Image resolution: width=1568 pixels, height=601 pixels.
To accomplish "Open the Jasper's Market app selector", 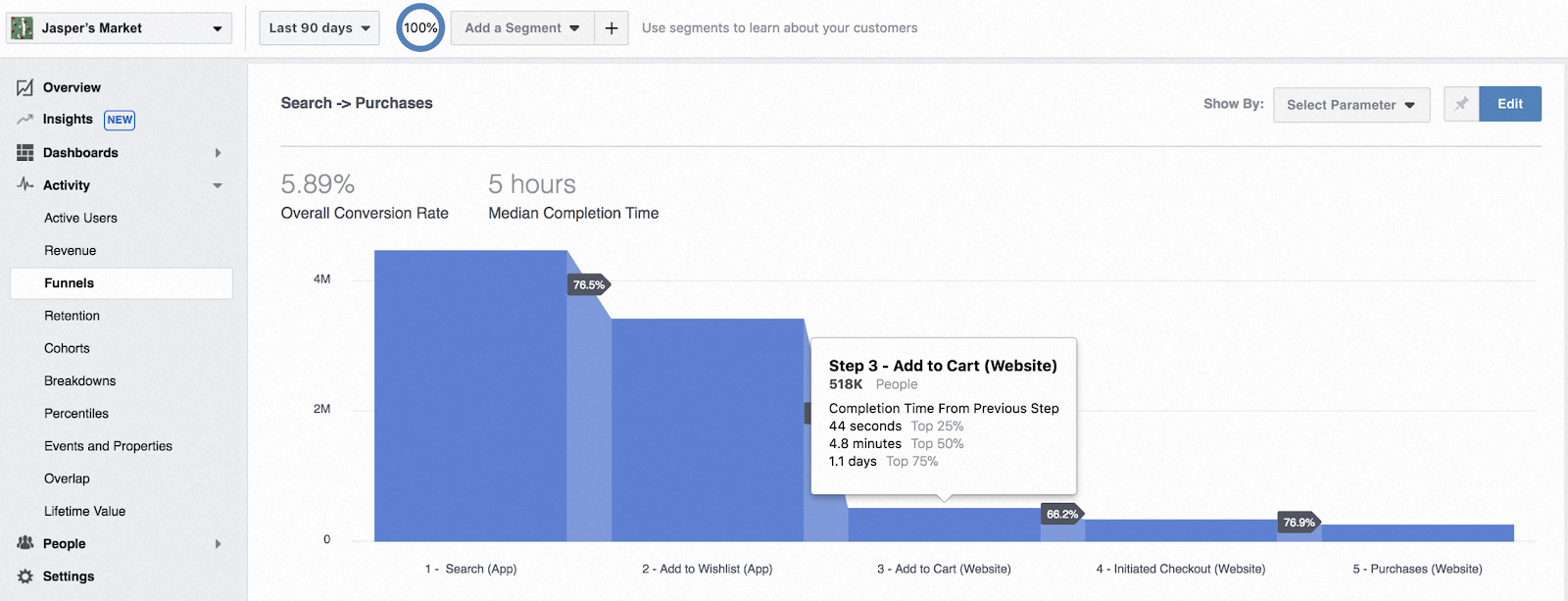I will [x=120, y=28].
